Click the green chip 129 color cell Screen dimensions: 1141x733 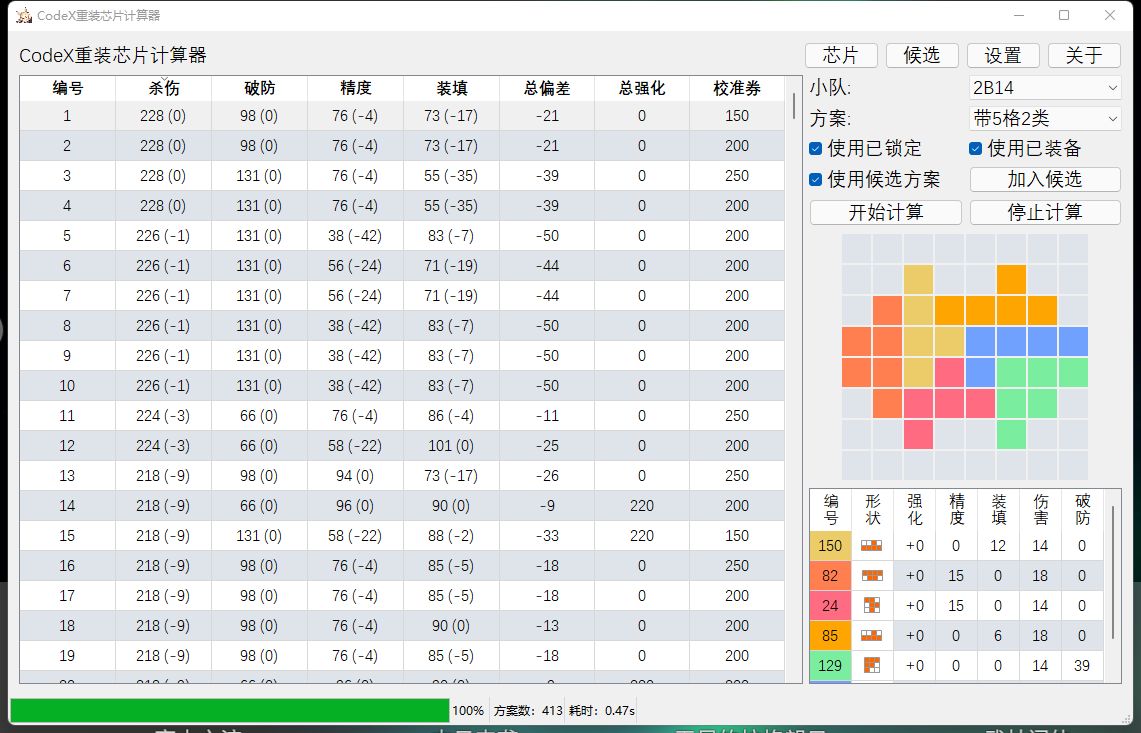[x=830, y=666]
